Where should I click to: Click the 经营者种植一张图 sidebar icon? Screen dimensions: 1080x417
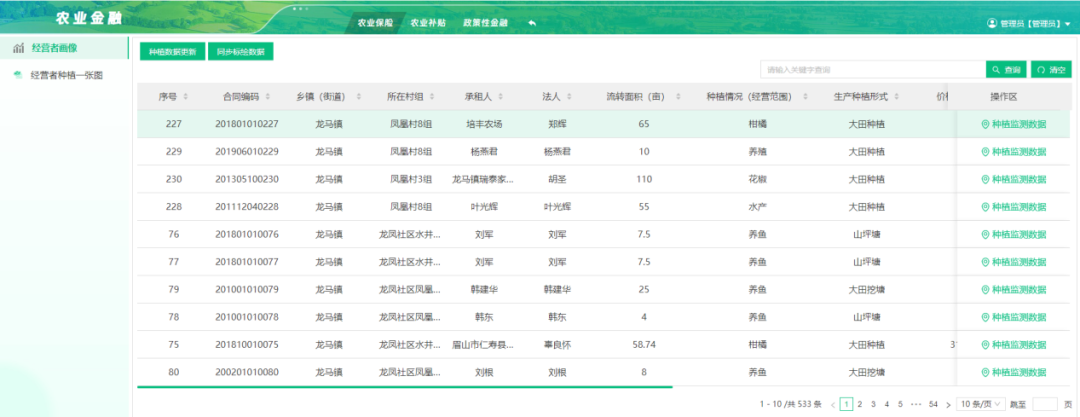pos(19,75)
